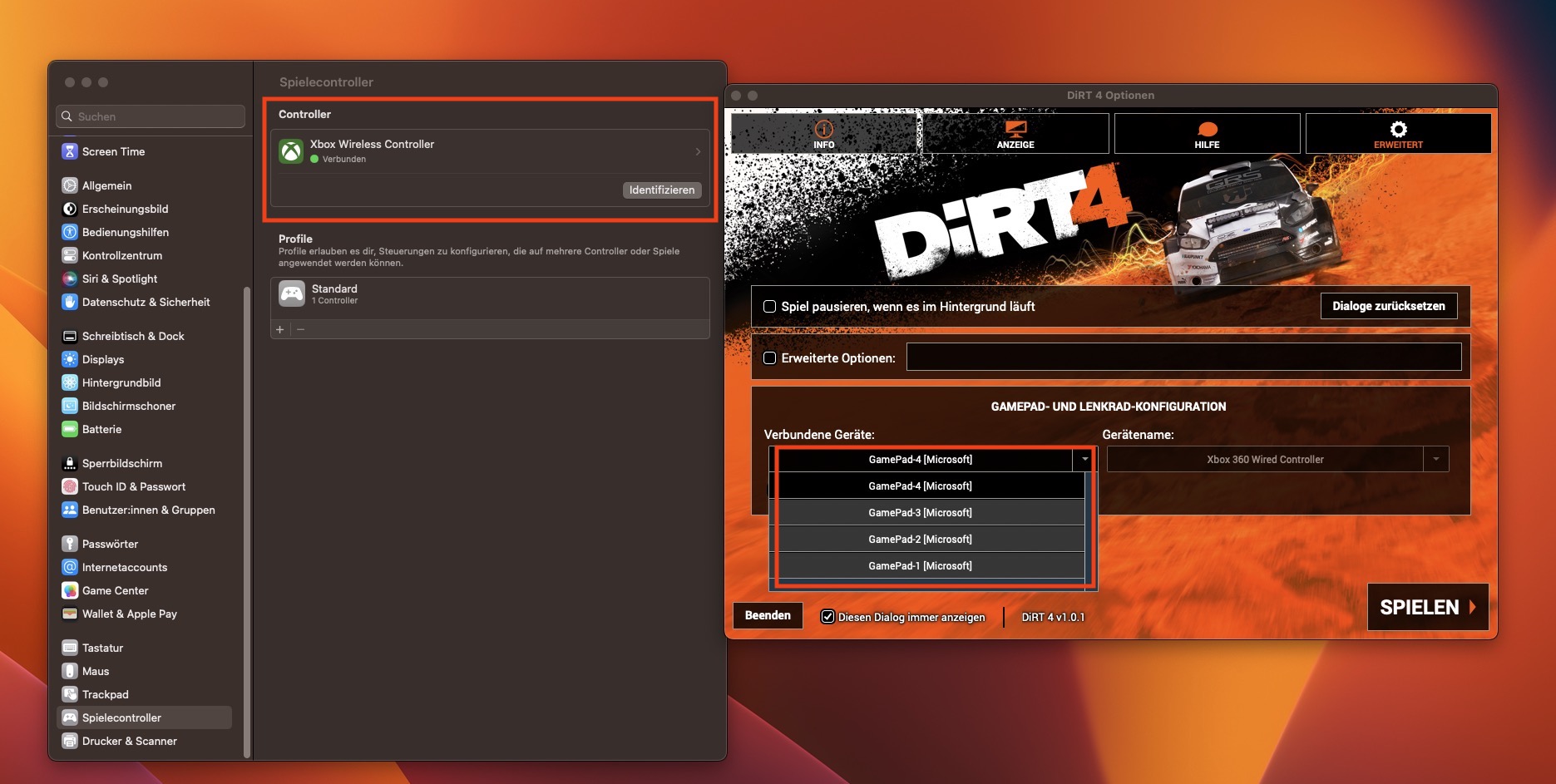Select the Siri & Spotlight icon

(70, 279)
